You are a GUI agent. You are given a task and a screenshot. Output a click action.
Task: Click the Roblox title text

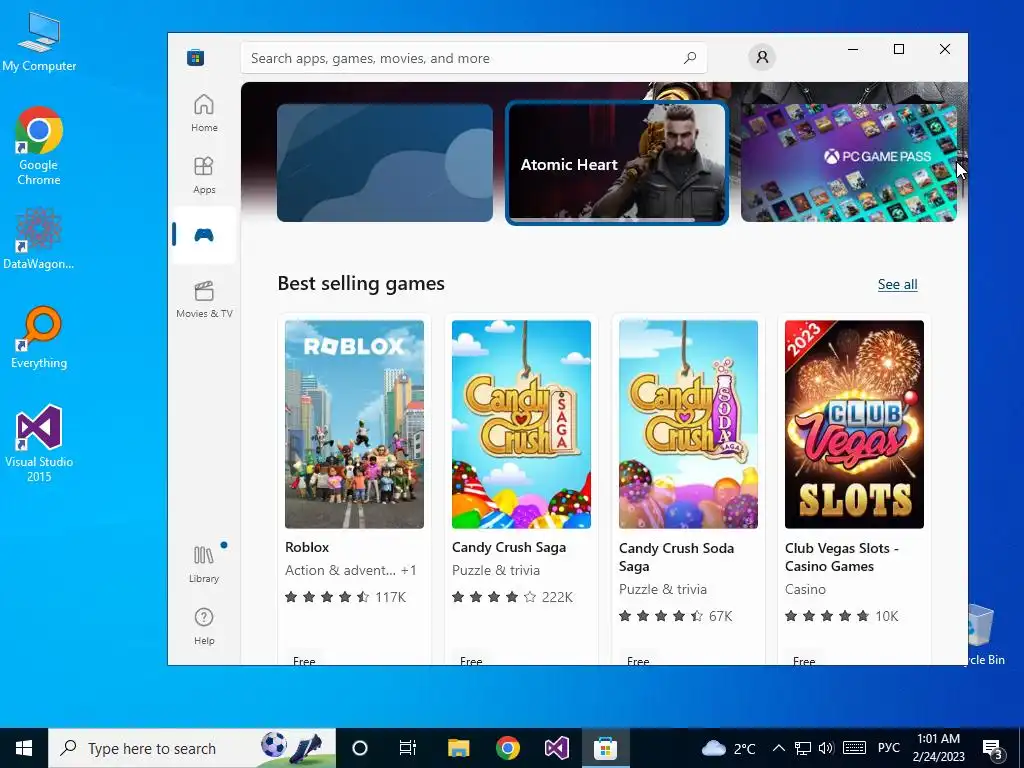307,547
